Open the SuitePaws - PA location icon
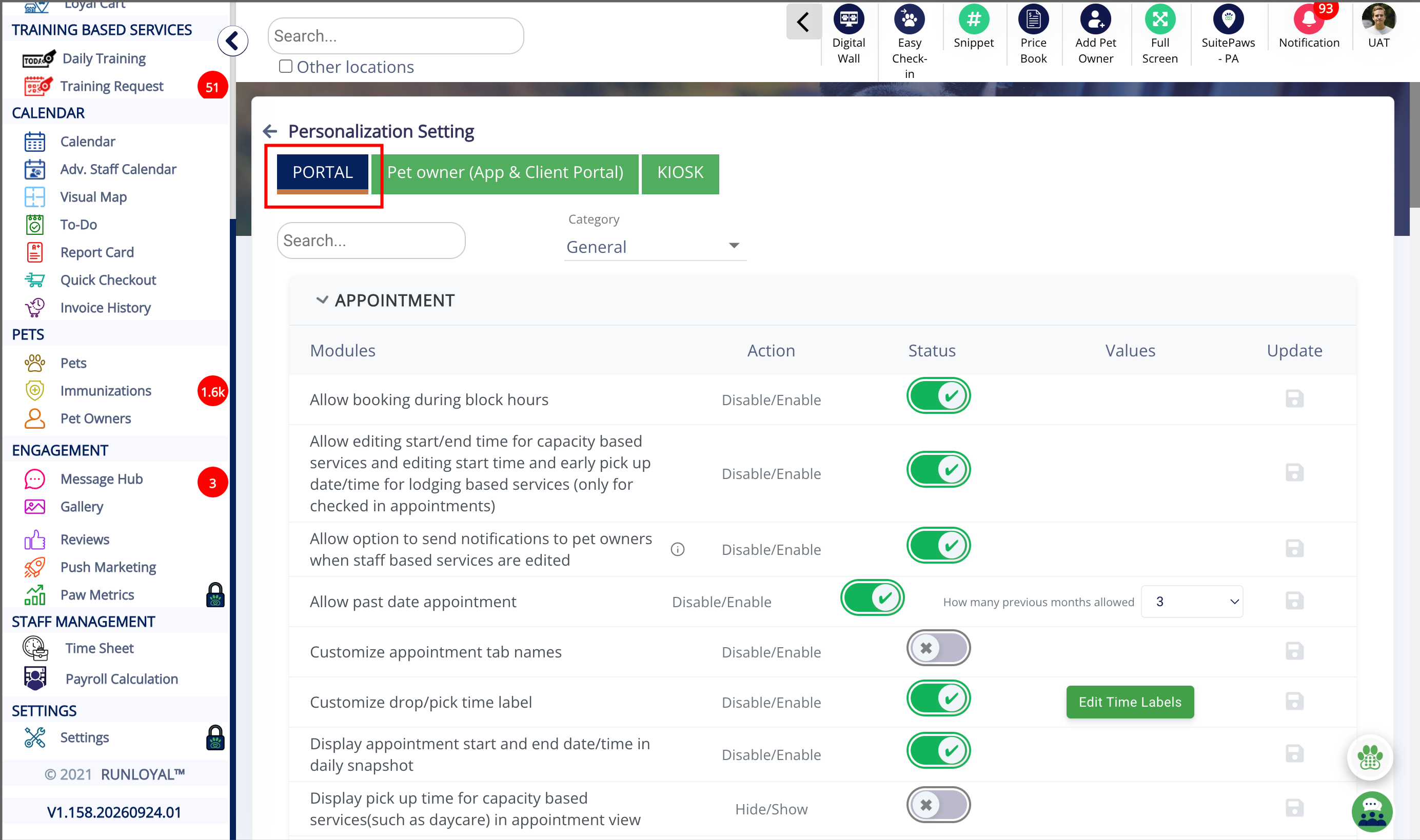This screenshot has width=1420, height=840. [1228, 21]
